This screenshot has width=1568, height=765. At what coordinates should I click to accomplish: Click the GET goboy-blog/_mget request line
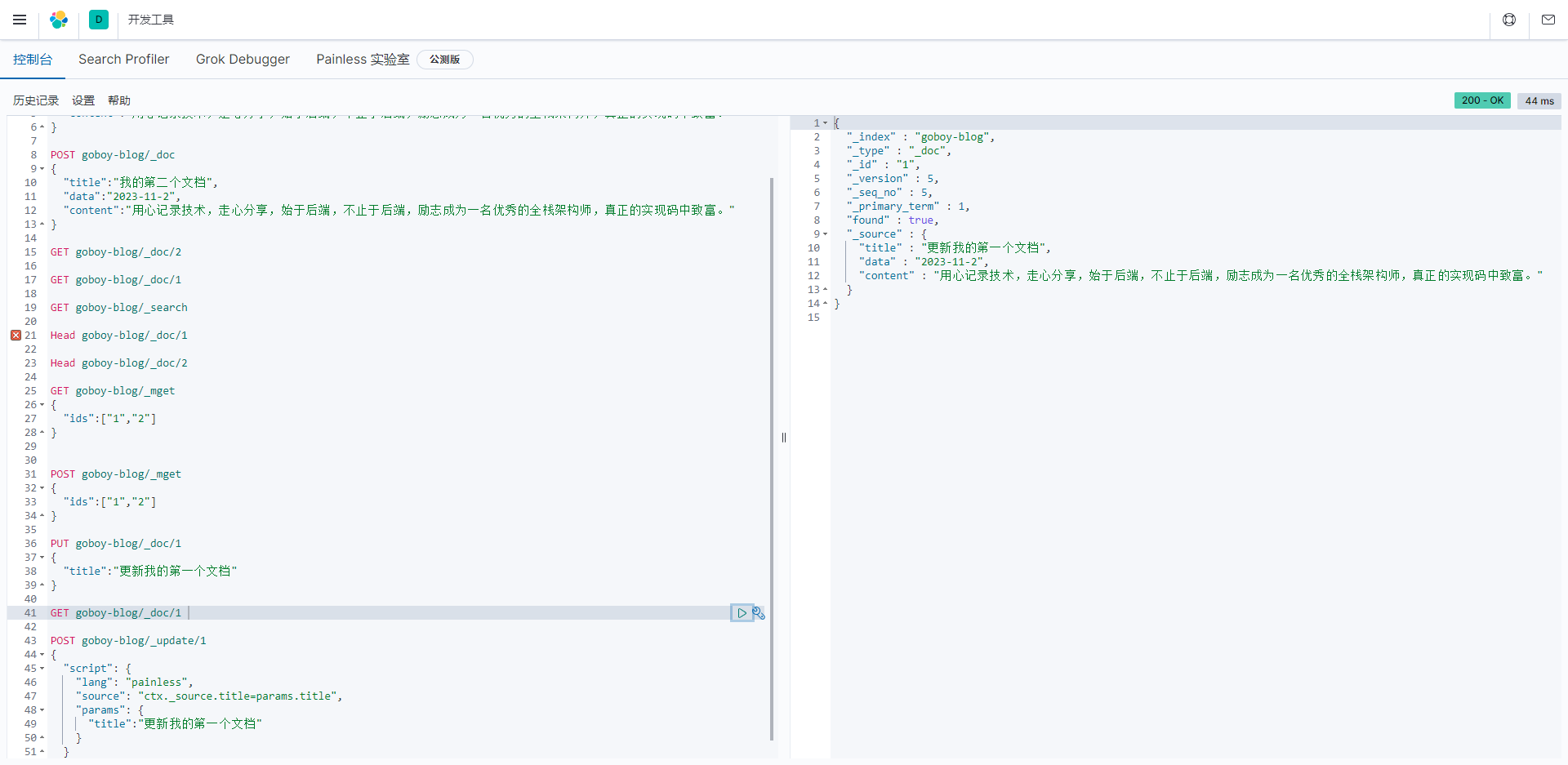click(x=113, y=391)
